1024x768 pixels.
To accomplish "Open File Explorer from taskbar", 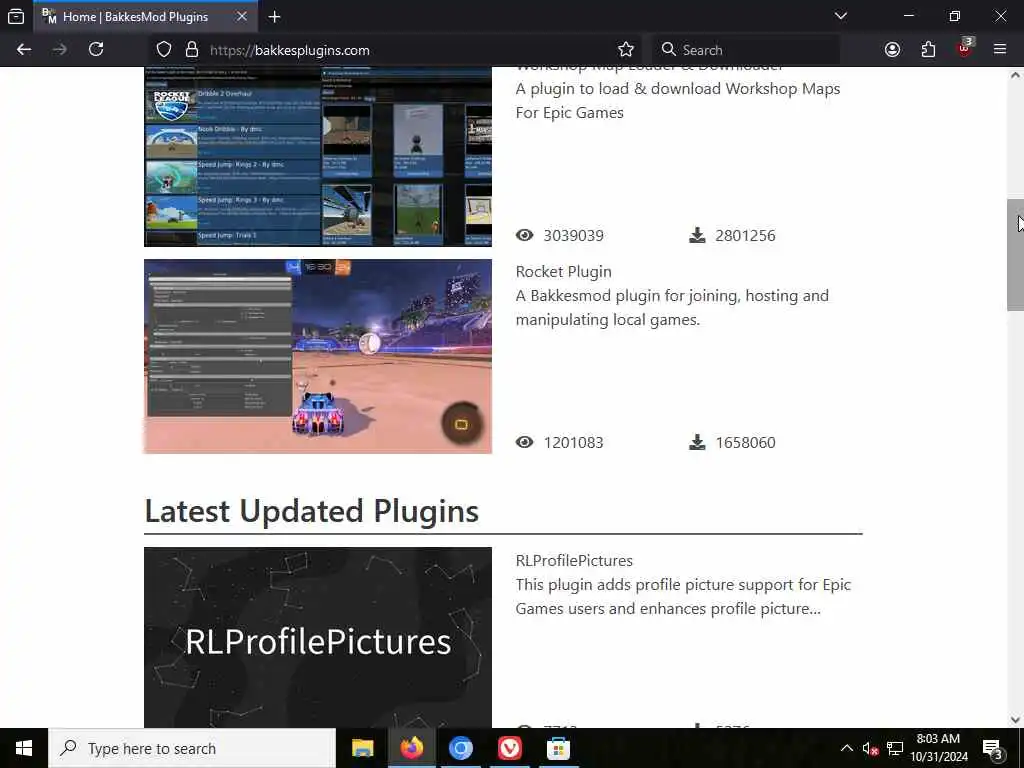I will click(x=362, y=748).
